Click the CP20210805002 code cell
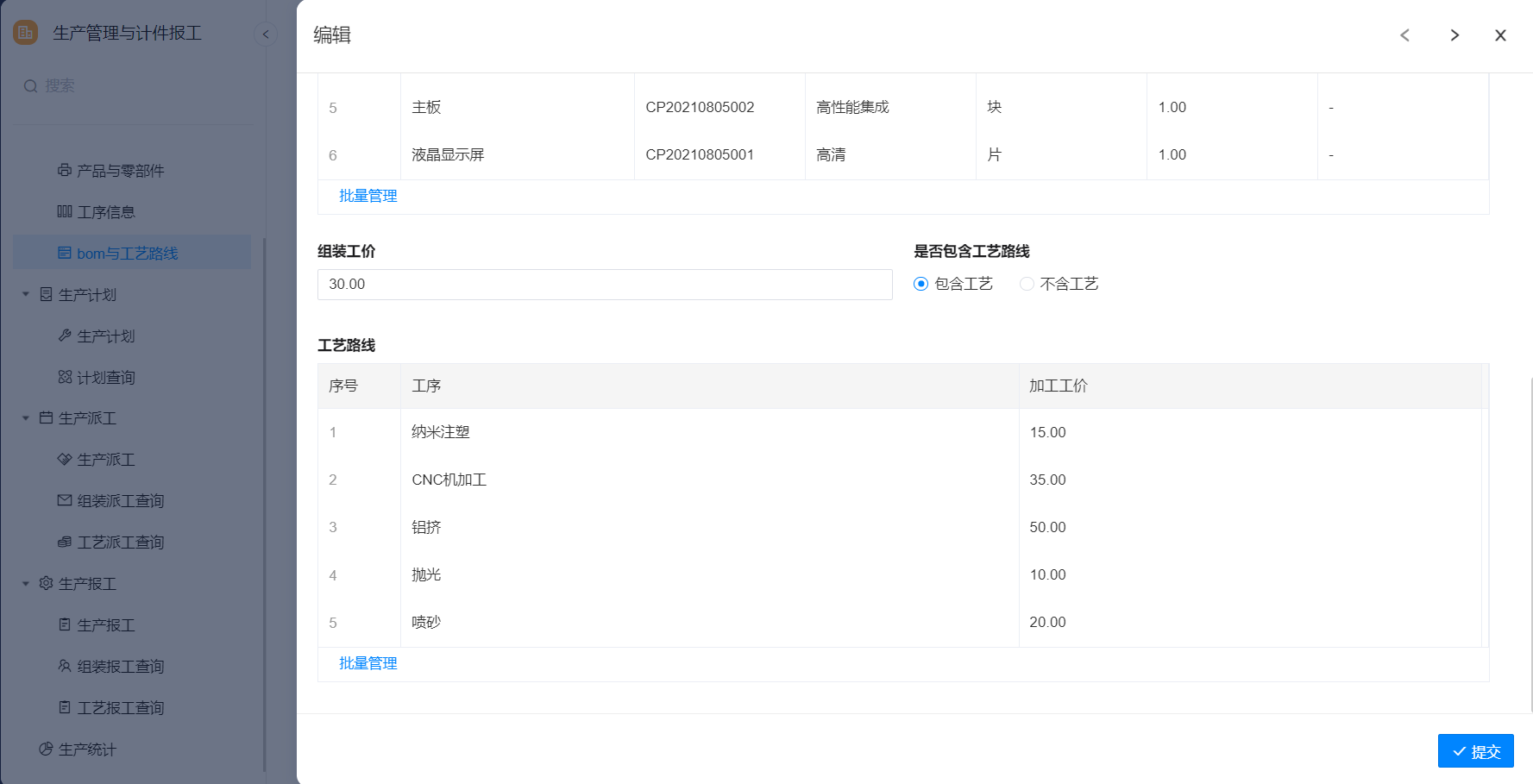This screenshot has width=1533, height=784. pos(719,107)
